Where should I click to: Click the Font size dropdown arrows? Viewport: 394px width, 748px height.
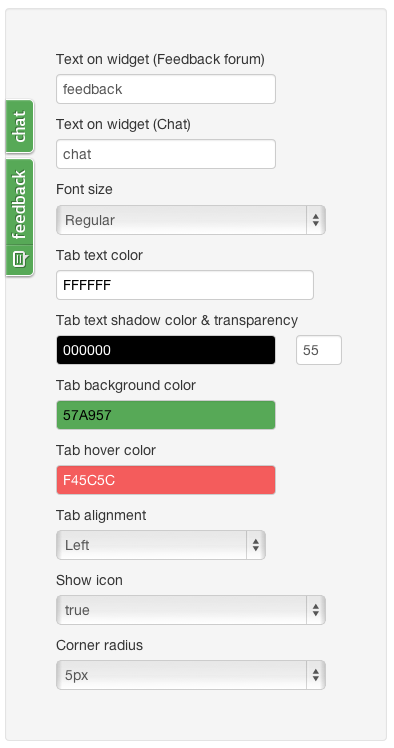click(x=315, y=220)
